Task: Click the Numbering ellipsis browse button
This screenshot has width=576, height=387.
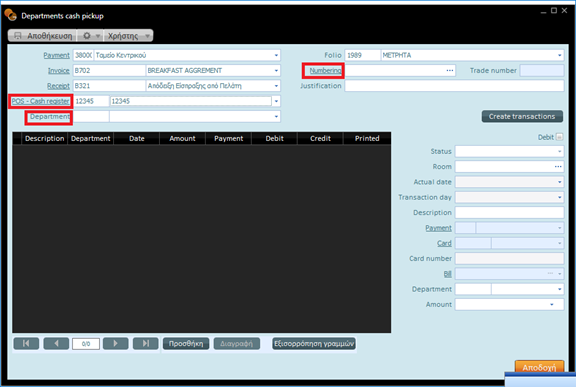Action: (x=450, y=70)
